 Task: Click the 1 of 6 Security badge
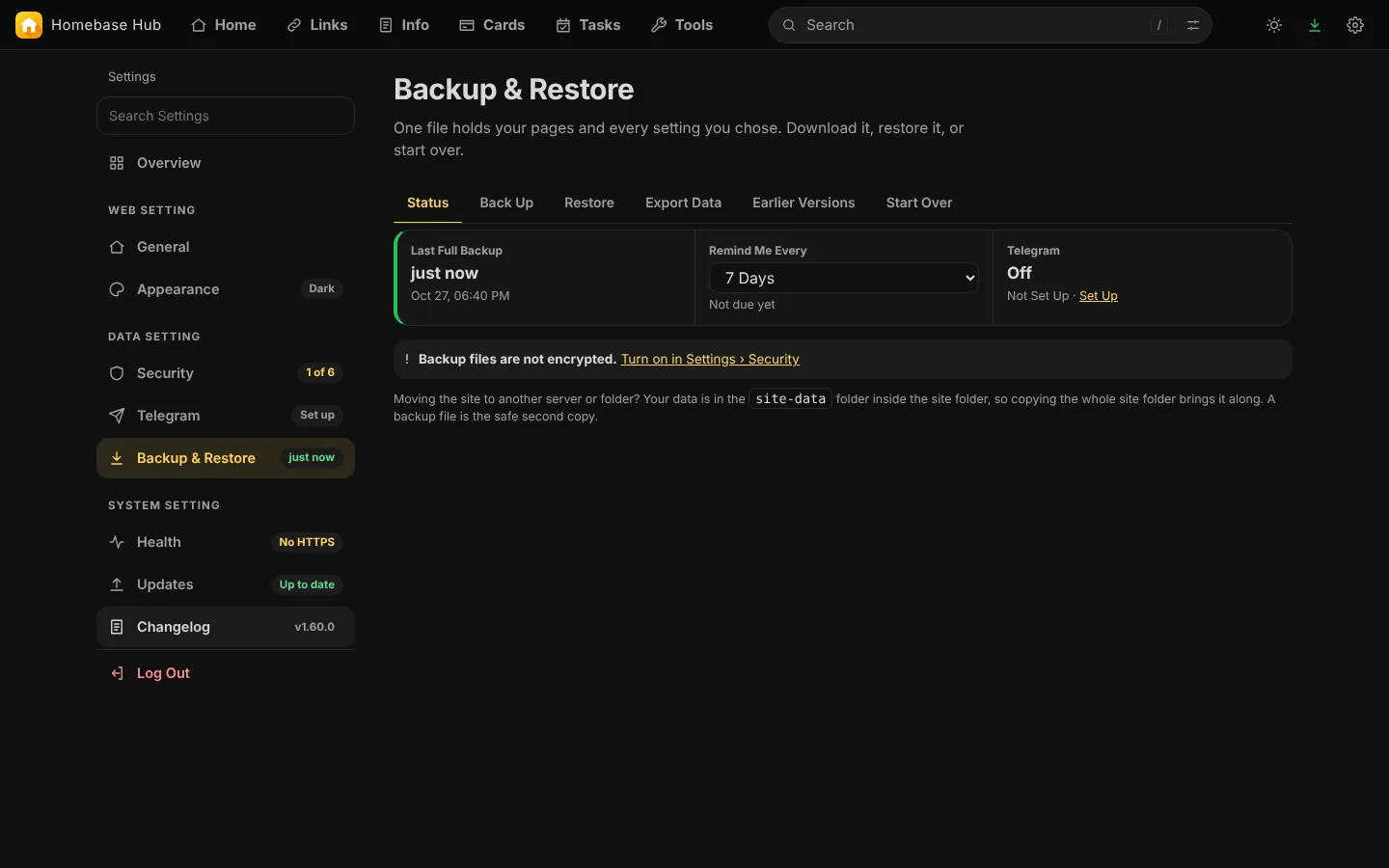point(320,372)
